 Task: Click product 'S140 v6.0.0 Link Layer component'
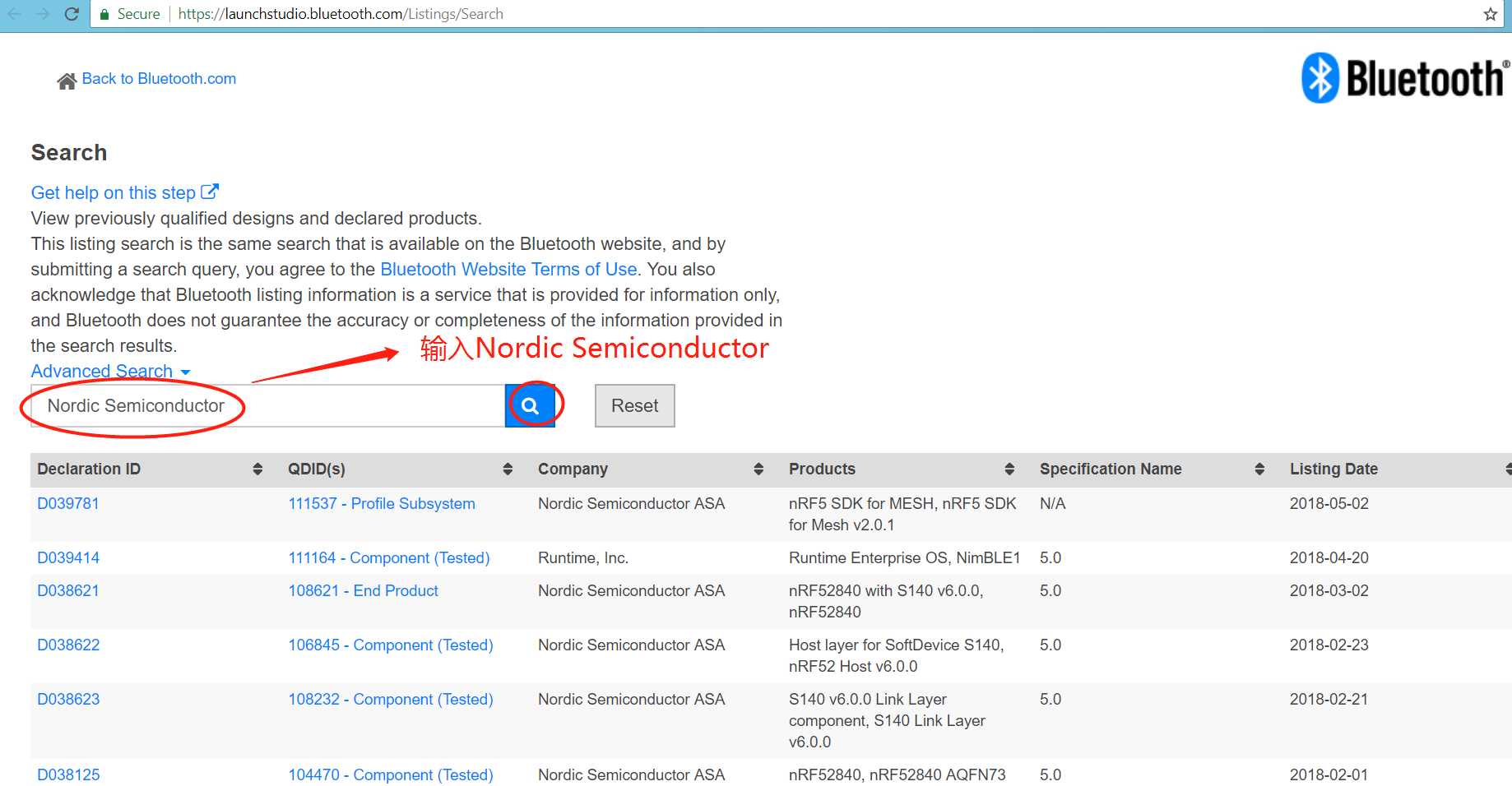887,720
